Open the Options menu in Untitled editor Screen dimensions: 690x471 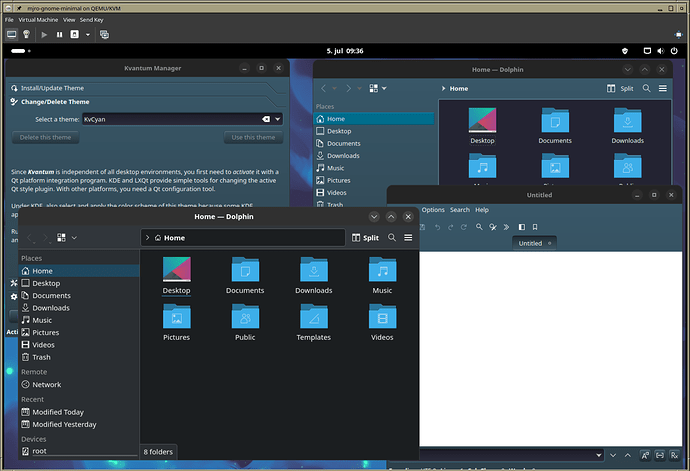point(433,210)
